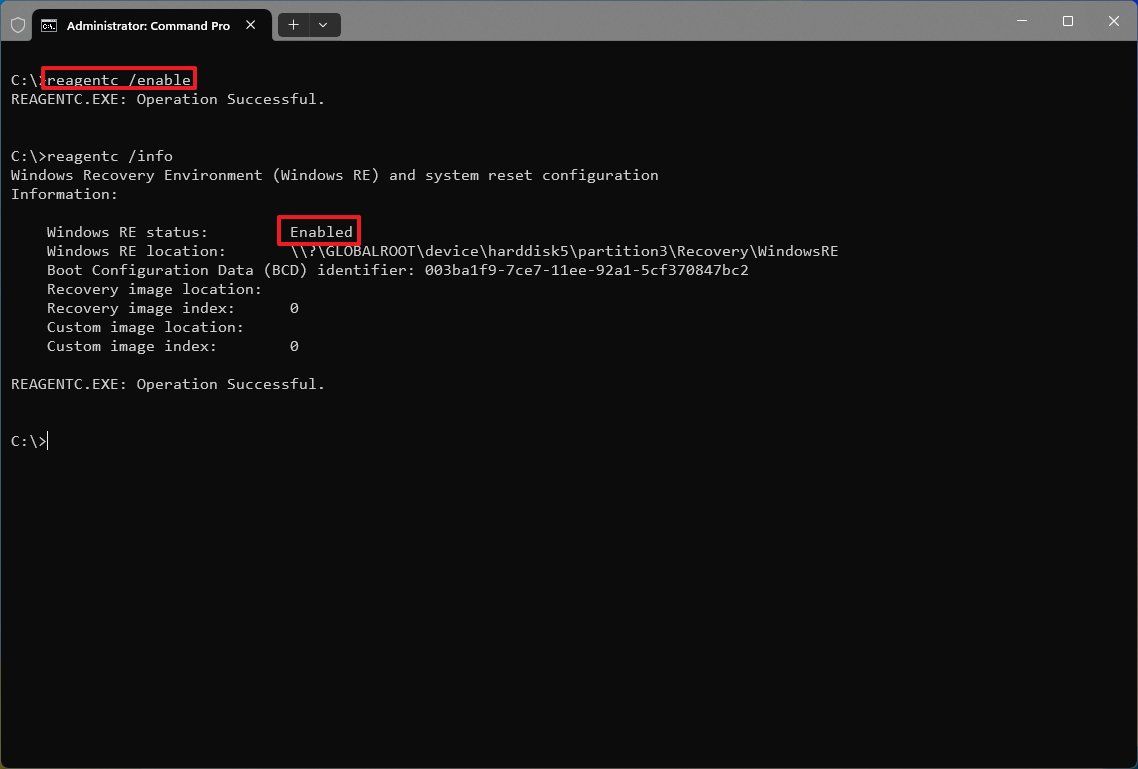Viewport: 1138px width, 769px height.
Task: Select the highlighted reagentc /enable command text
Action: click(118, 78)
